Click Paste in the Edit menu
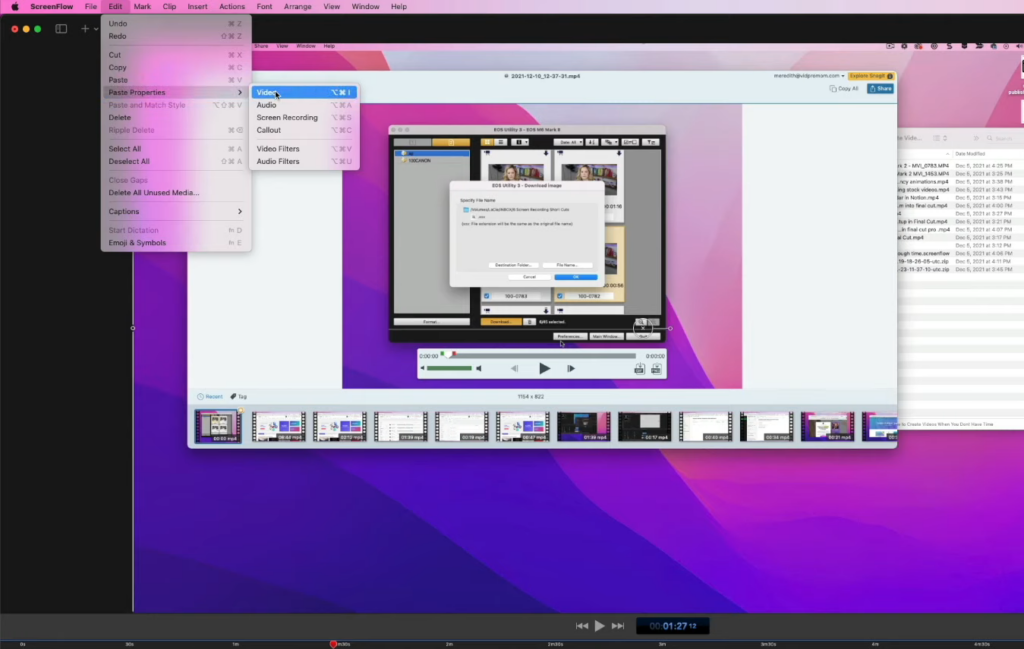 (x=176, y=80)
